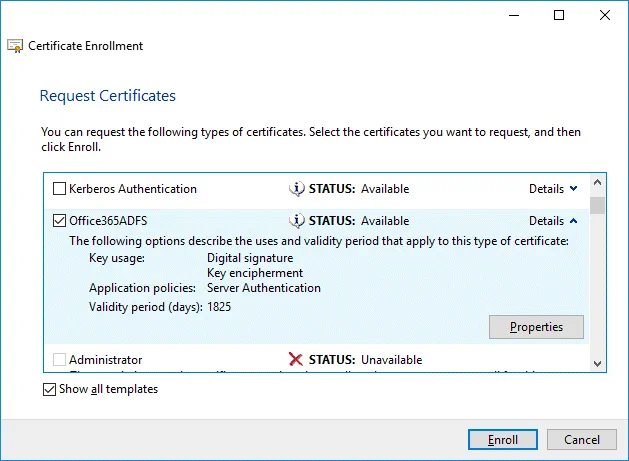
Task: Click the Kerberos Authentication status info icon
Action: point(296,189)
